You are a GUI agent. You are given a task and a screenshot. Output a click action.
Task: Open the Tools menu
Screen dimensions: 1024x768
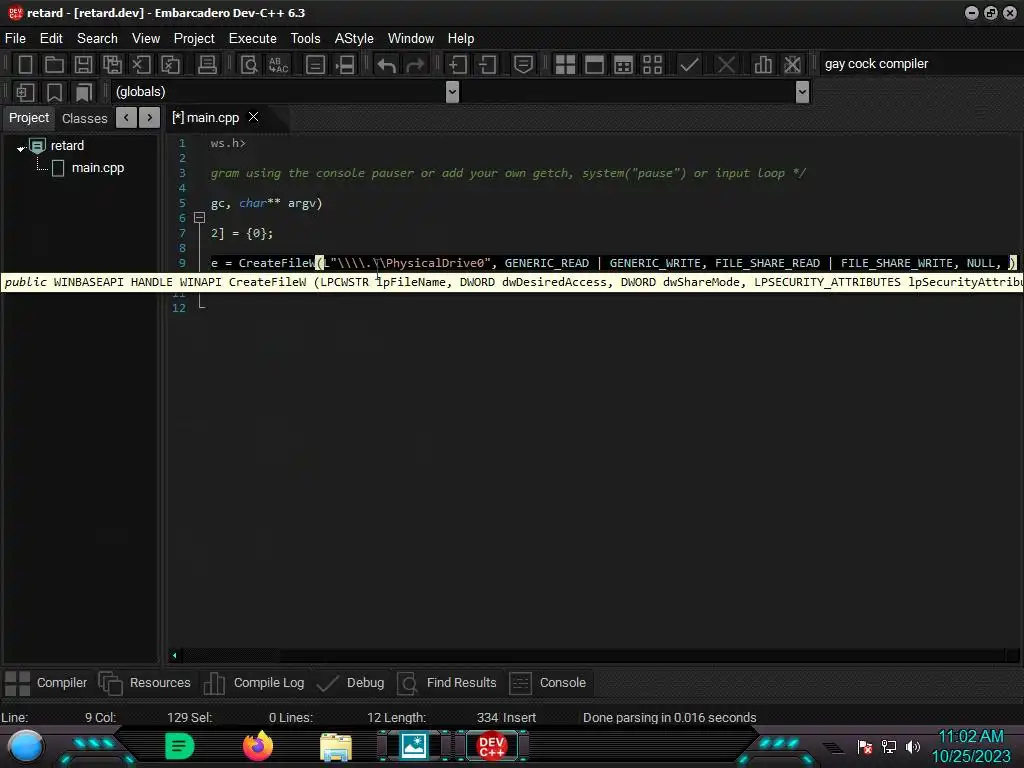coord(306,39)
